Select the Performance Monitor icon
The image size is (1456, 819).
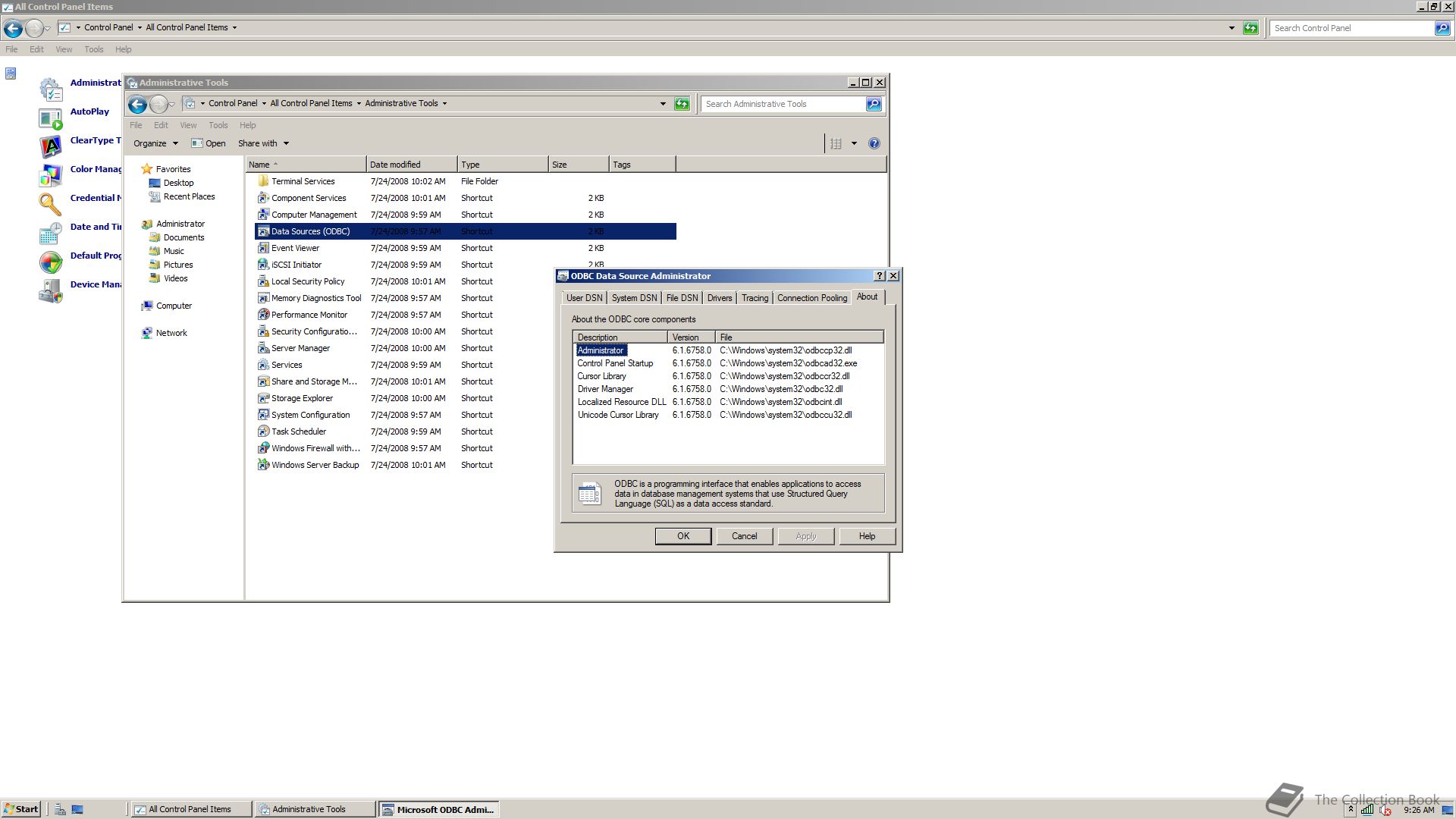tap(263, 315)
